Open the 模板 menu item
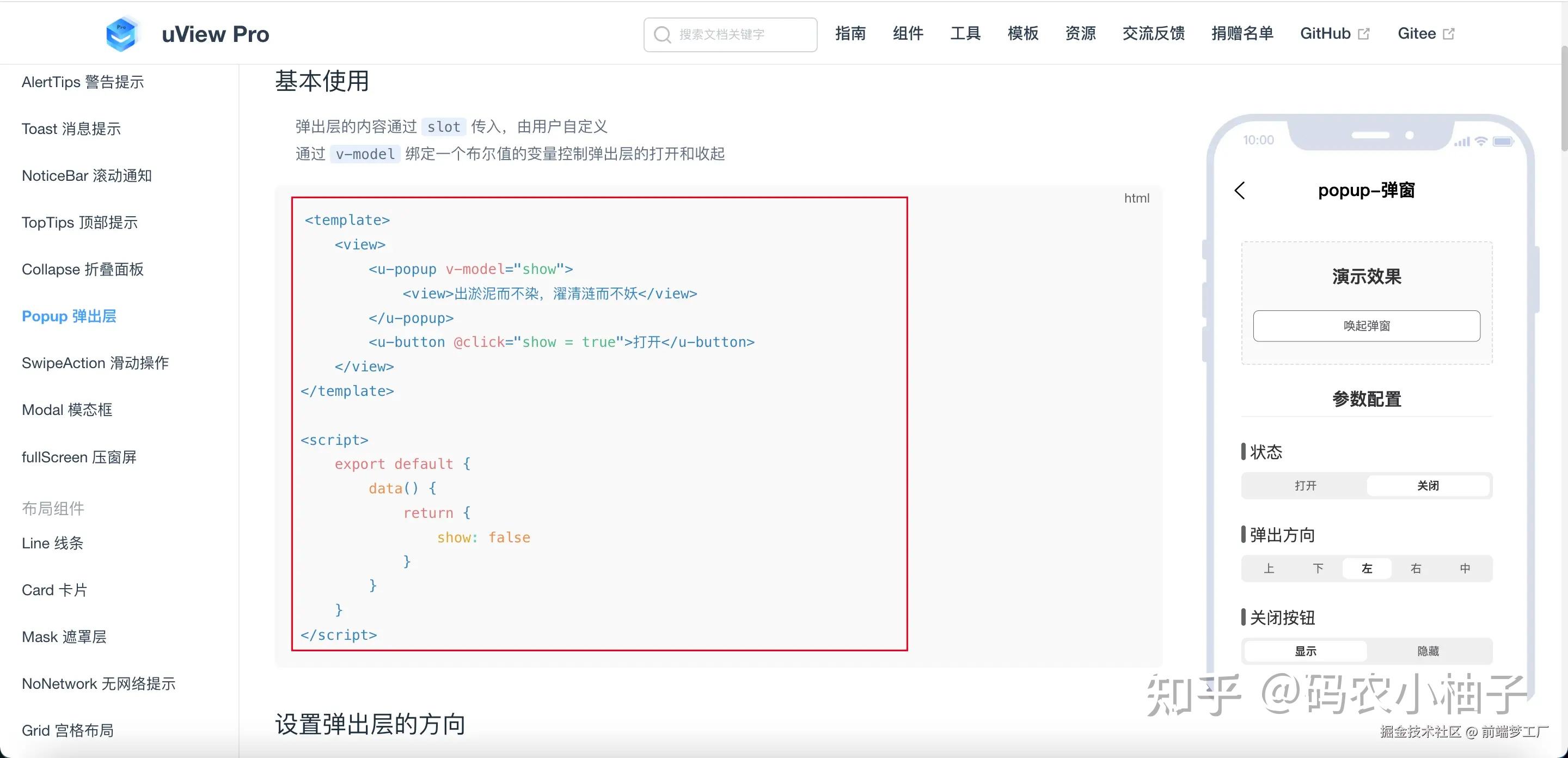Viewport: 1568px width, 758px height. tap(1022, 33)
